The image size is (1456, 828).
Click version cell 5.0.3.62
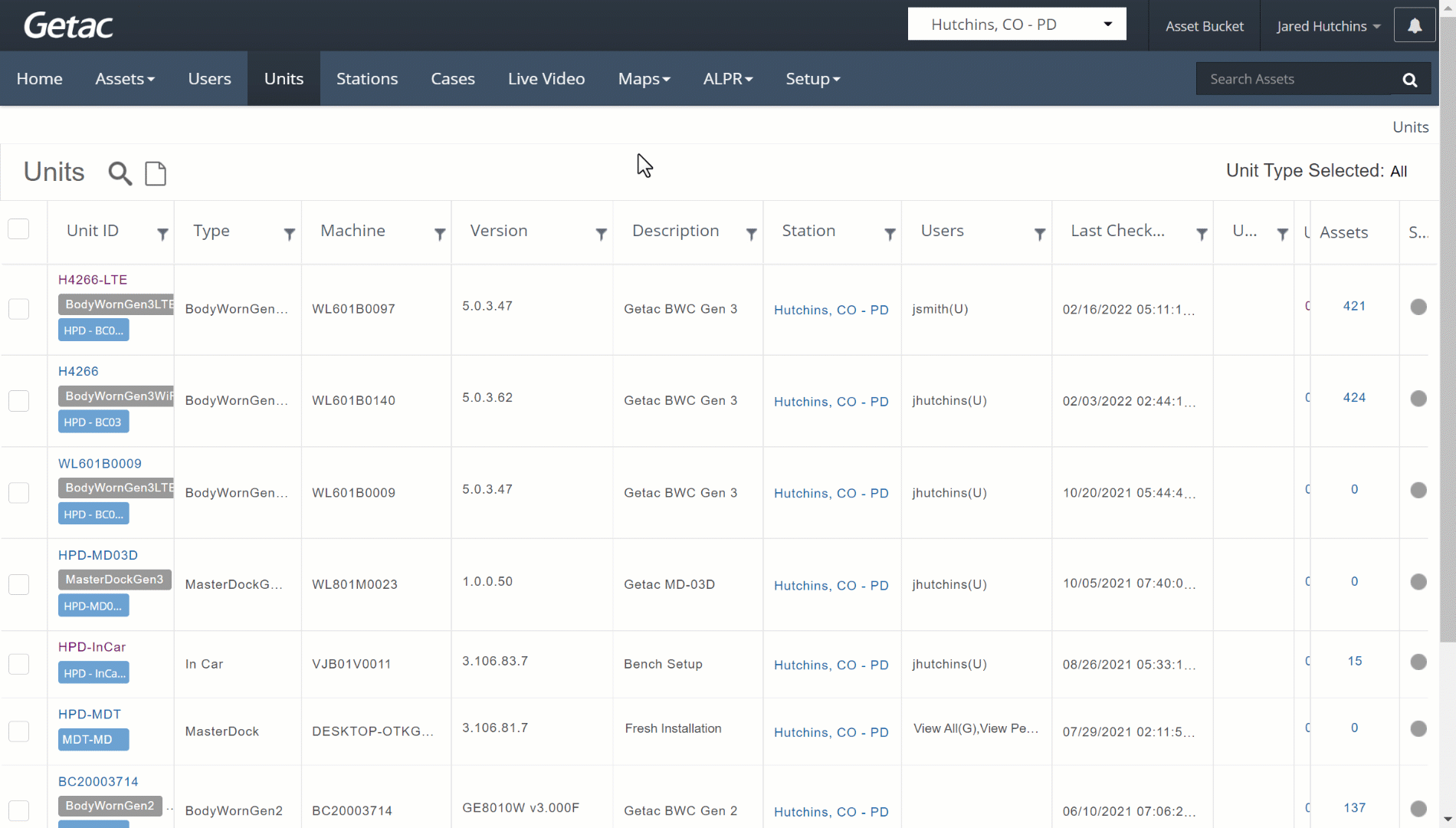[x=487, y=397]
